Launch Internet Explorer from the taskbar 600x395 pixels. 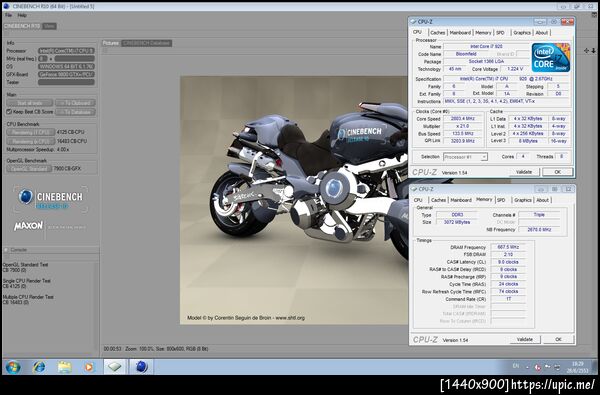(x=39, y=367)
